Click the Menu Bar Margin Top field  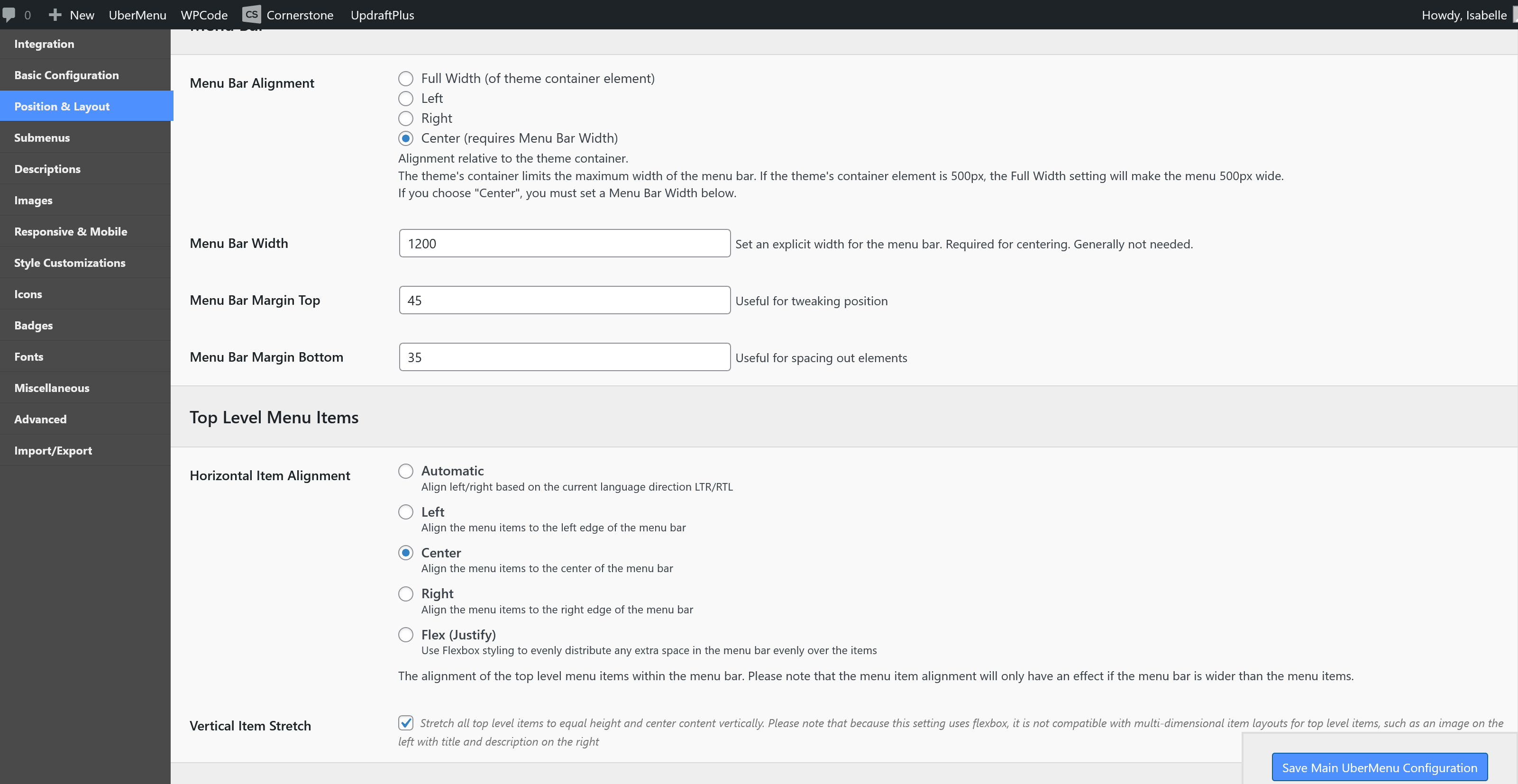tap(565, 300)
